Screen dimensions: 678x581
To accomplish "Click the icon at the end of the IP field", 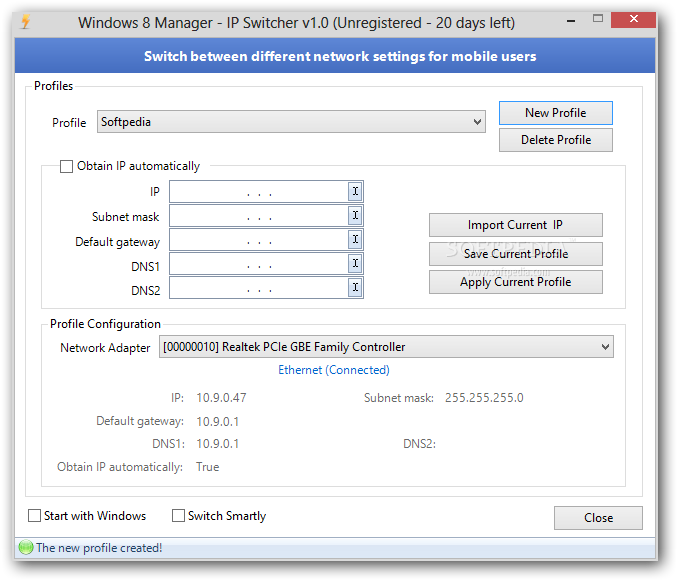I will 355,192.
